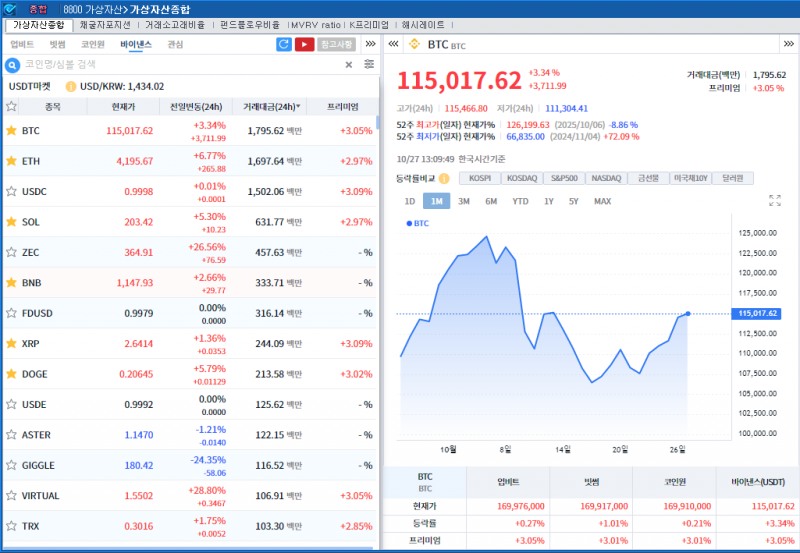The image size is (800, 553).
Task: Open the 거래소고래비율 tab
Action: coord(174,24)
